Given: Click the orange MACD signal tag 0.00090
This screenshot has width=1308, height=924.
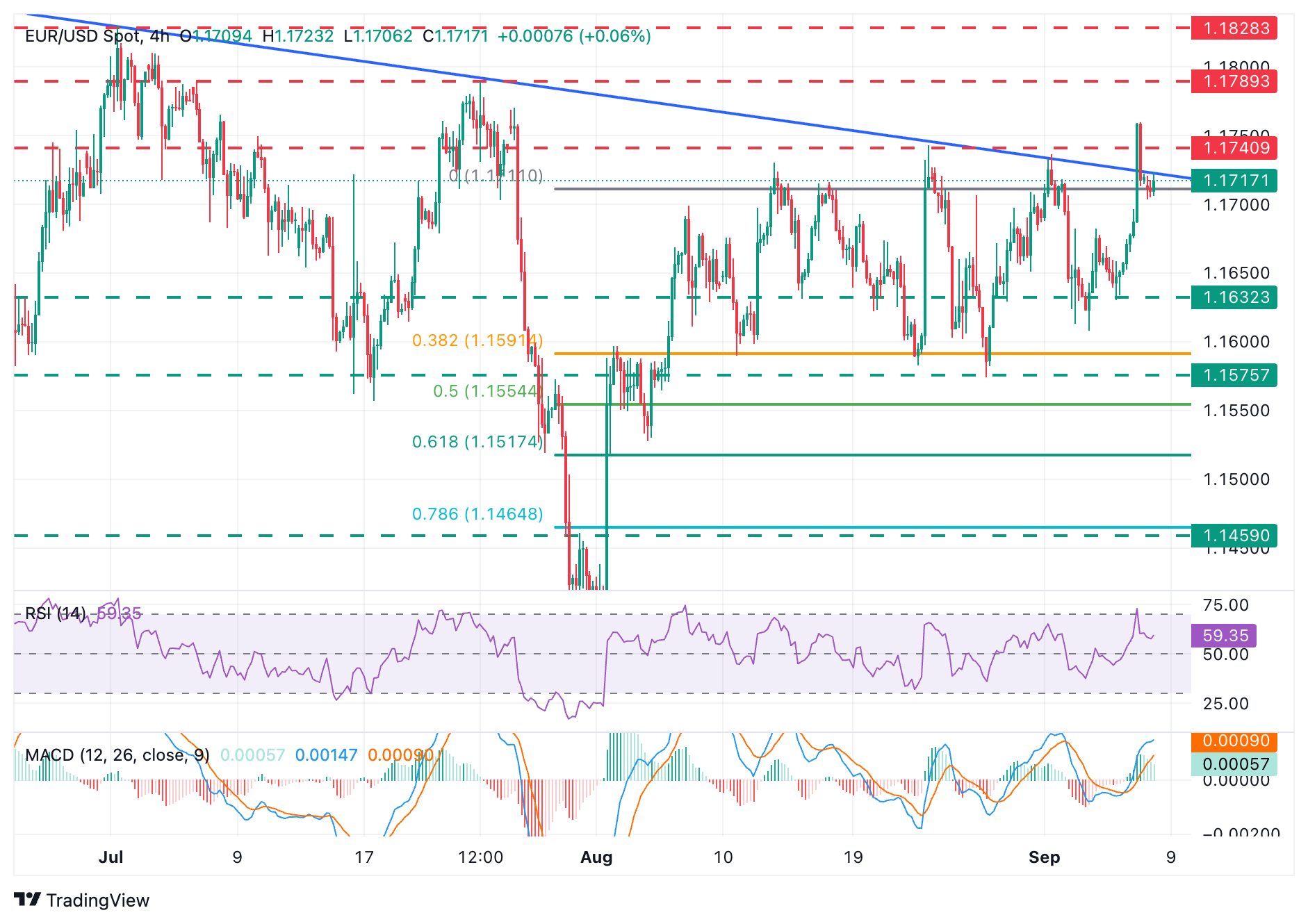Looking at the screenshot, I should point(1233,741).
